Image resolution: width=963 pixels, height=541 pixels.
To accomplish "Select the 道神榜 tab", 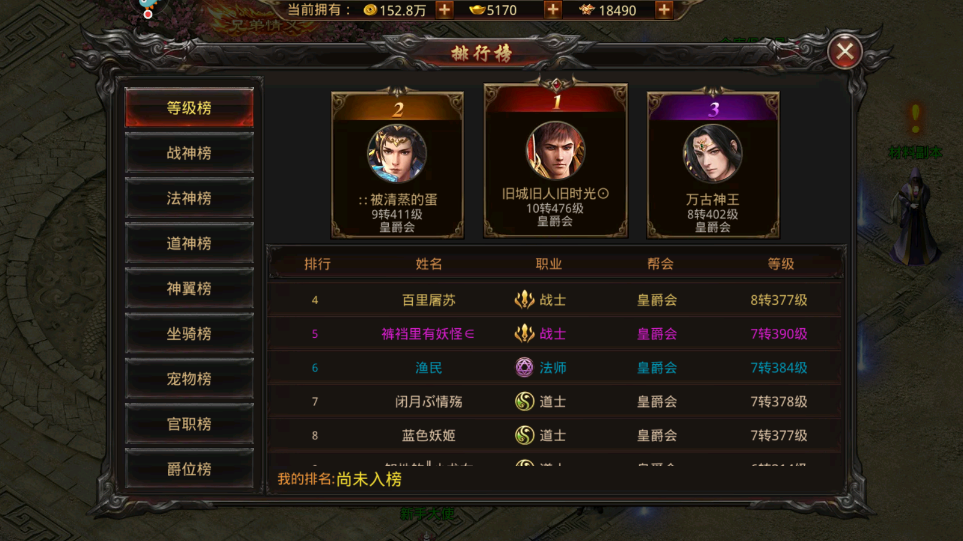I will click(x=189, y=243).
